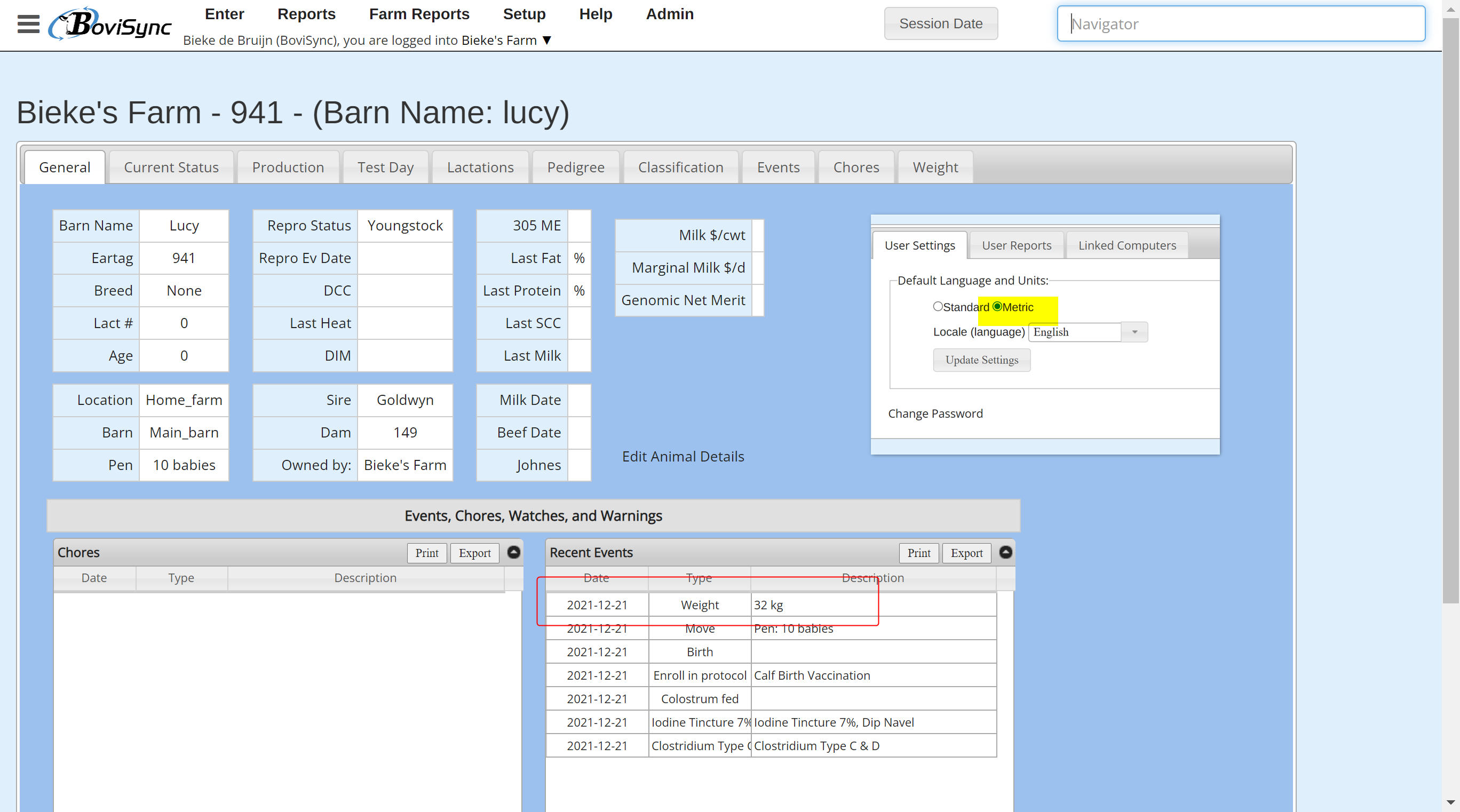
Task: Click the Pen value 10 babies
Action: coord(184,465)
